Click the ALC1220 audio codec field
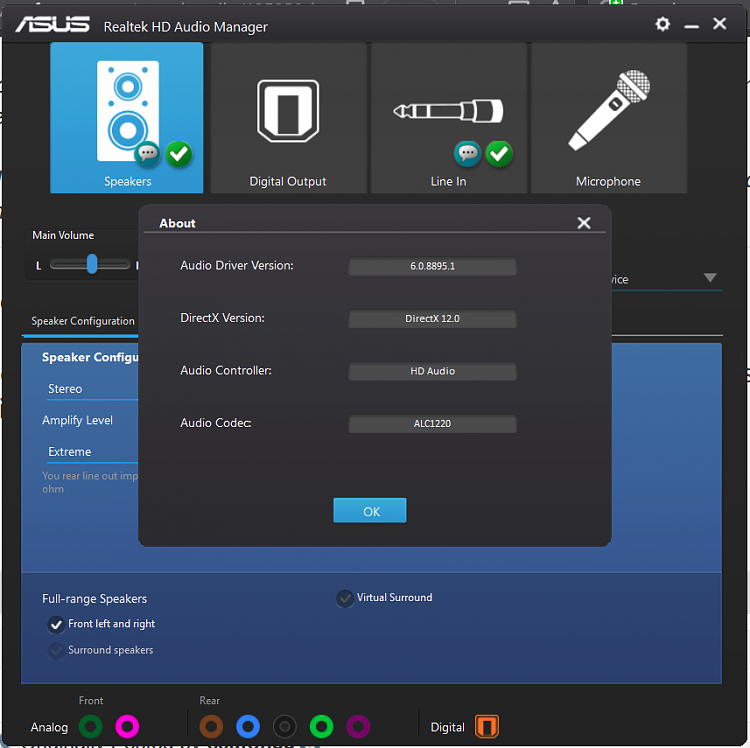 [432, 424]
